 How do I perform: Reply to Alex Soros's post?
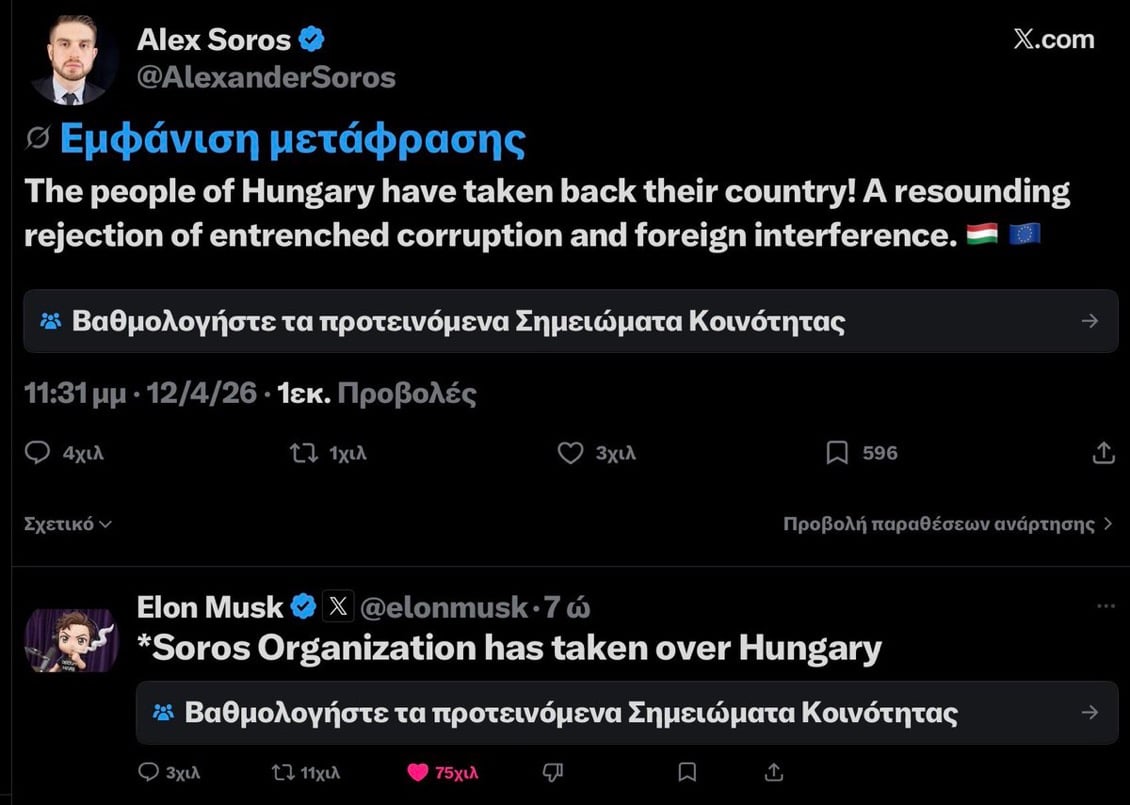pos(37,453)
